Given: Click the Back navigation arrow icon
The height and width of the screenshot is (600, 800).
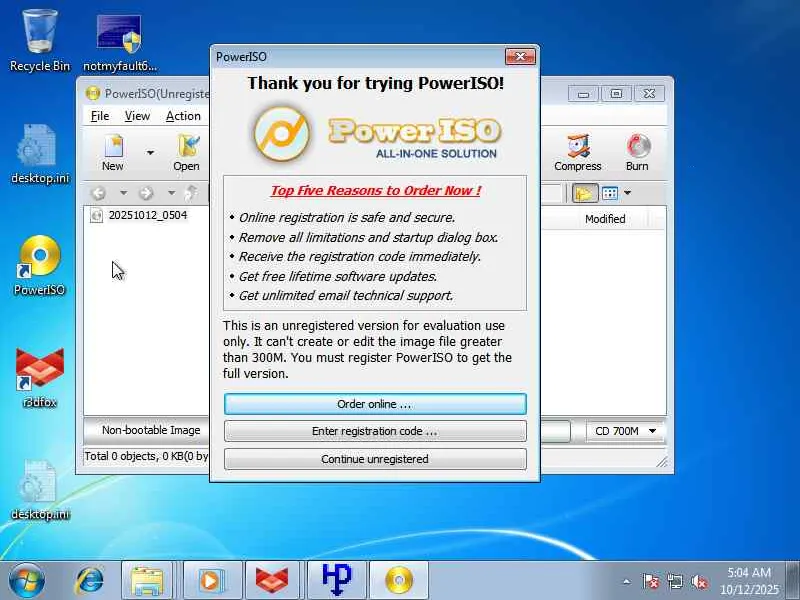Looking at the screenshot, I should tap(98, 193).
